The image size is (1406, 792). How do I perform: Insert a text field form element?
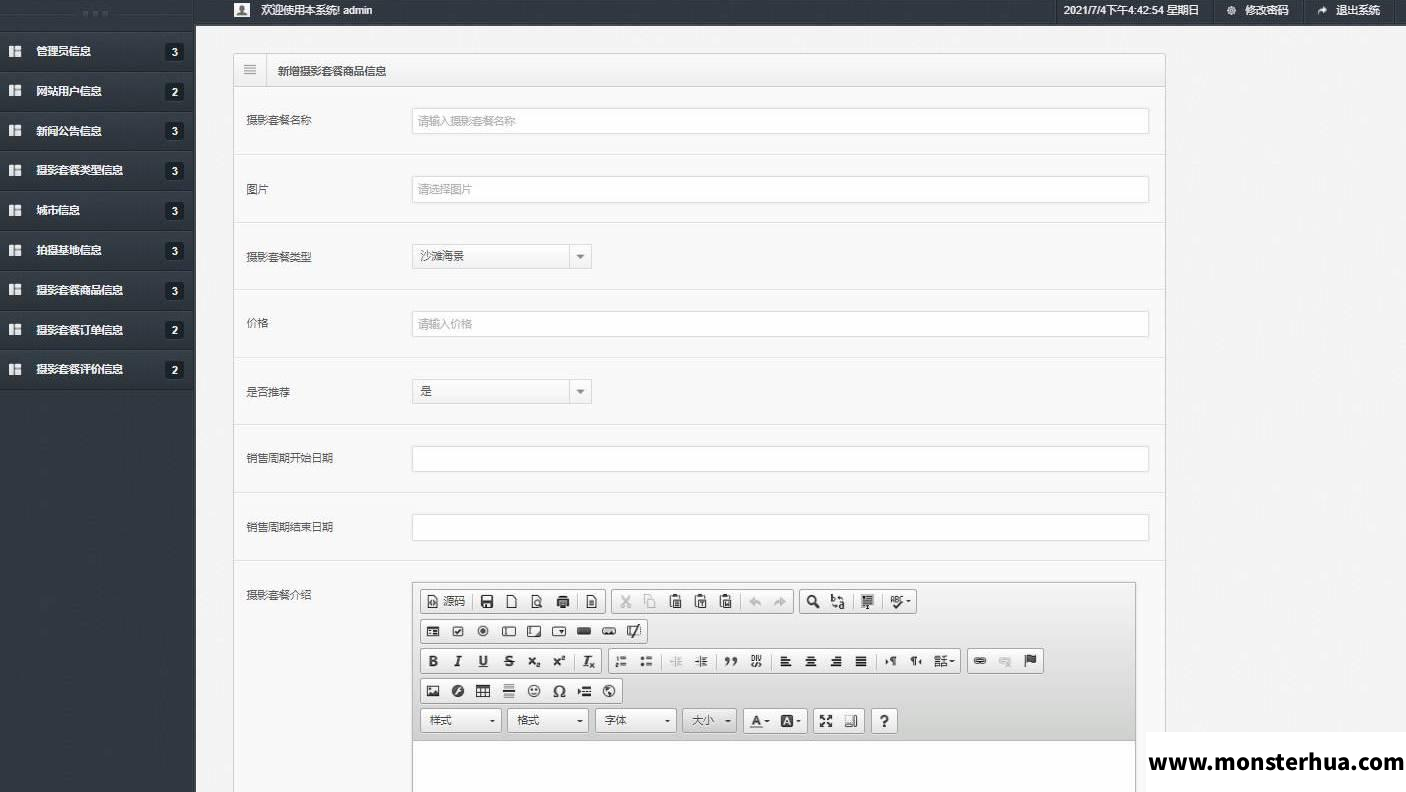pos(509,631)
